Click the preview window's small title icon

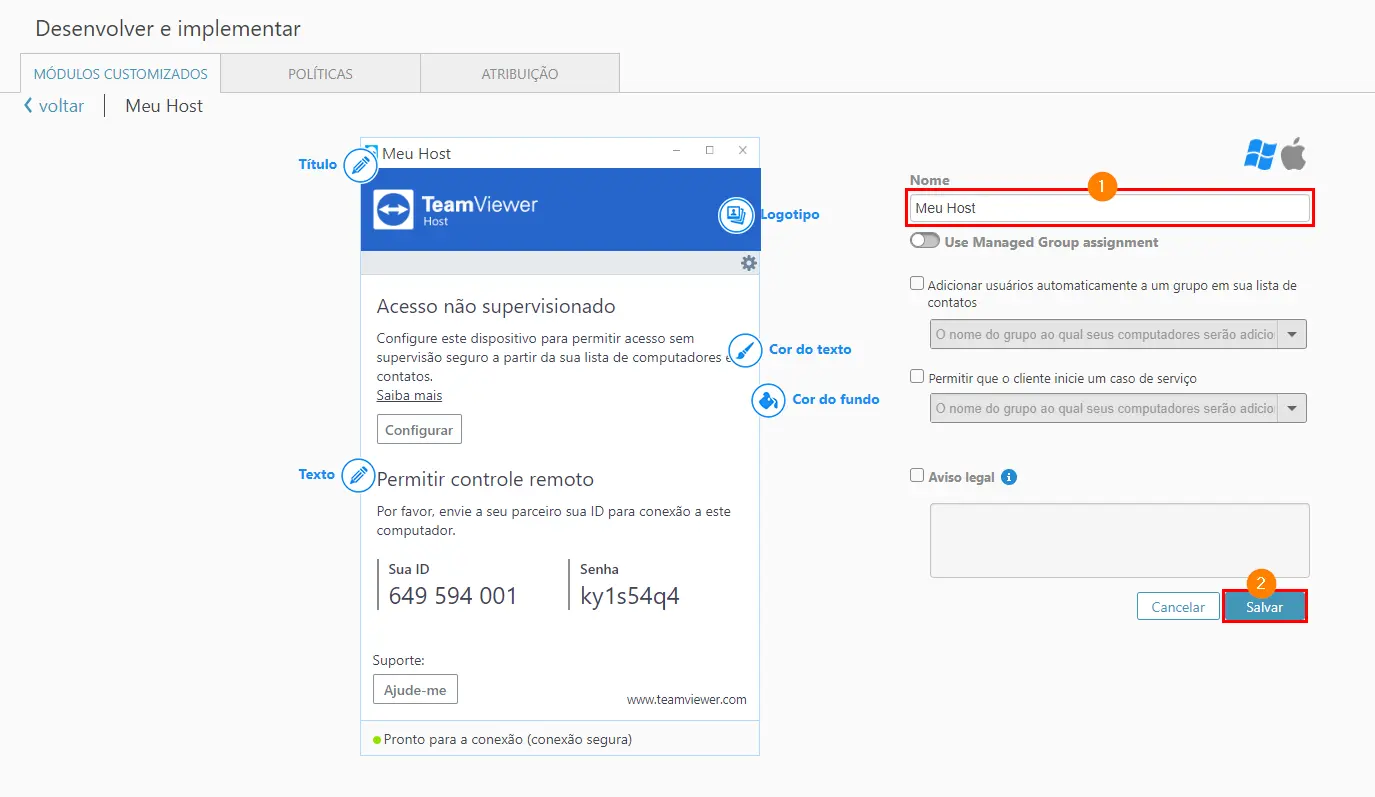coord(370,152)
